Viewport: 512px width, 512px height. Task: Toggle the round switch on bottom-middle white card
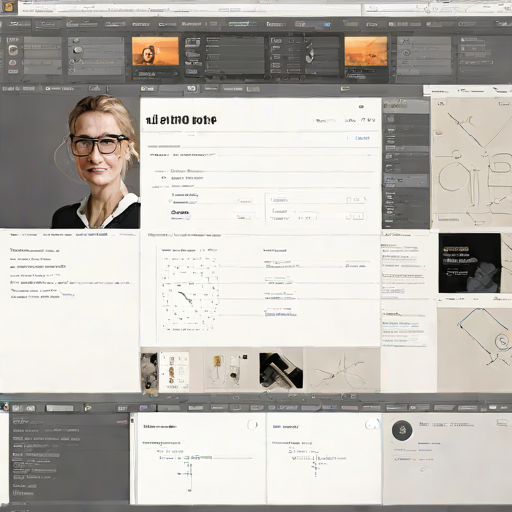pos(372,424)
